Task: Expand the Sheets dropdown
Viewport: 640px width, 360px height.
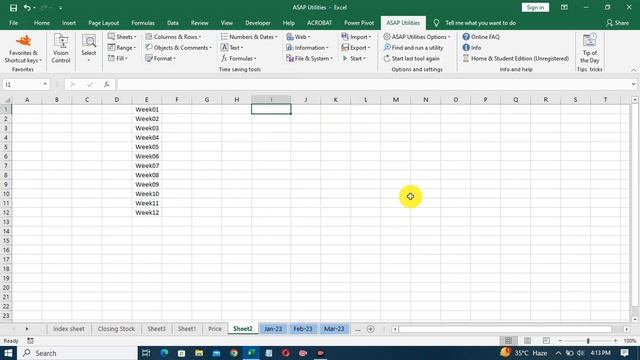Action: click(122, 37)
